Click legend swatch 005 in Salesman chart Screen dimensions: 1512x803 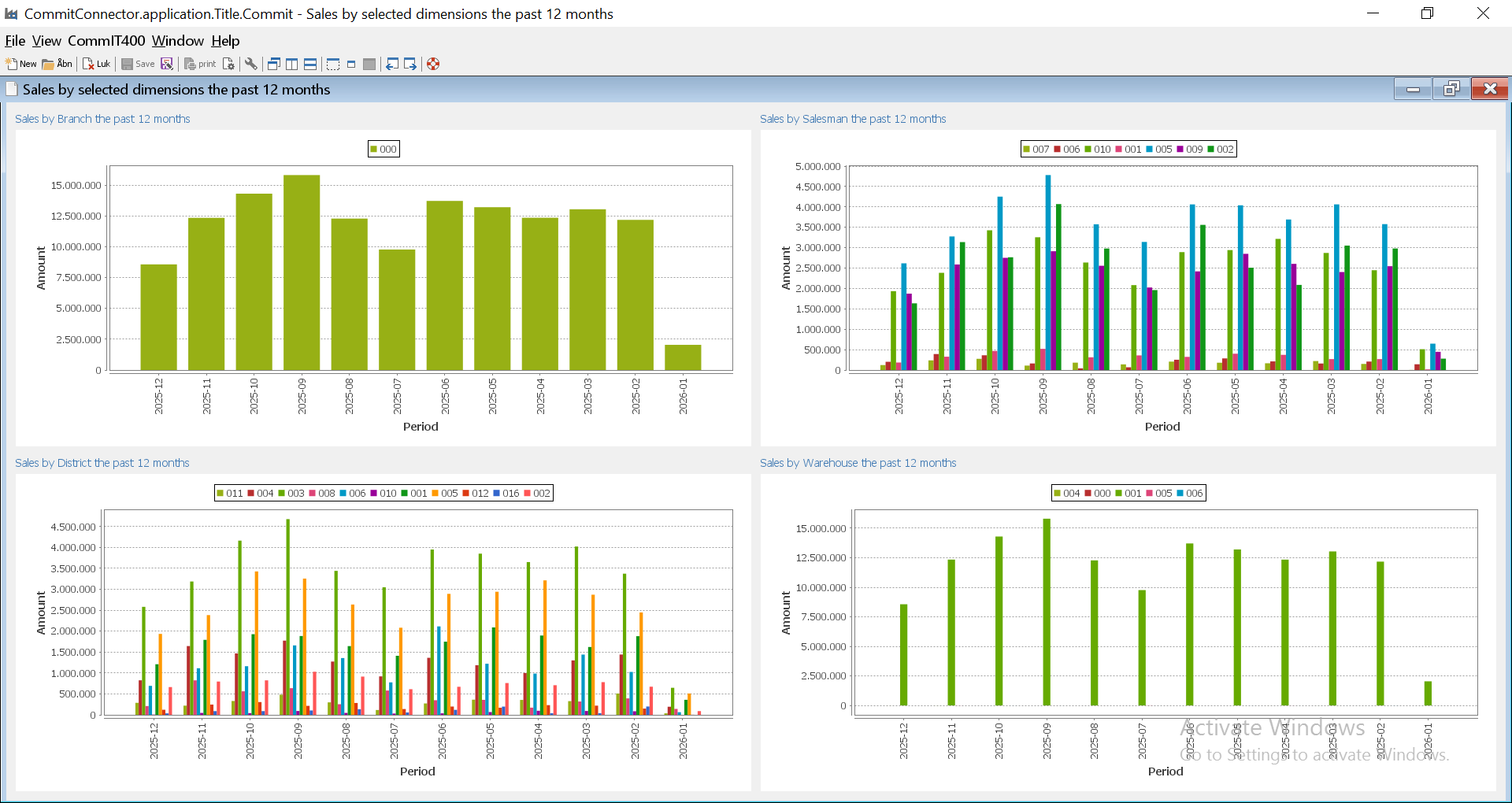click(1150, 150)
